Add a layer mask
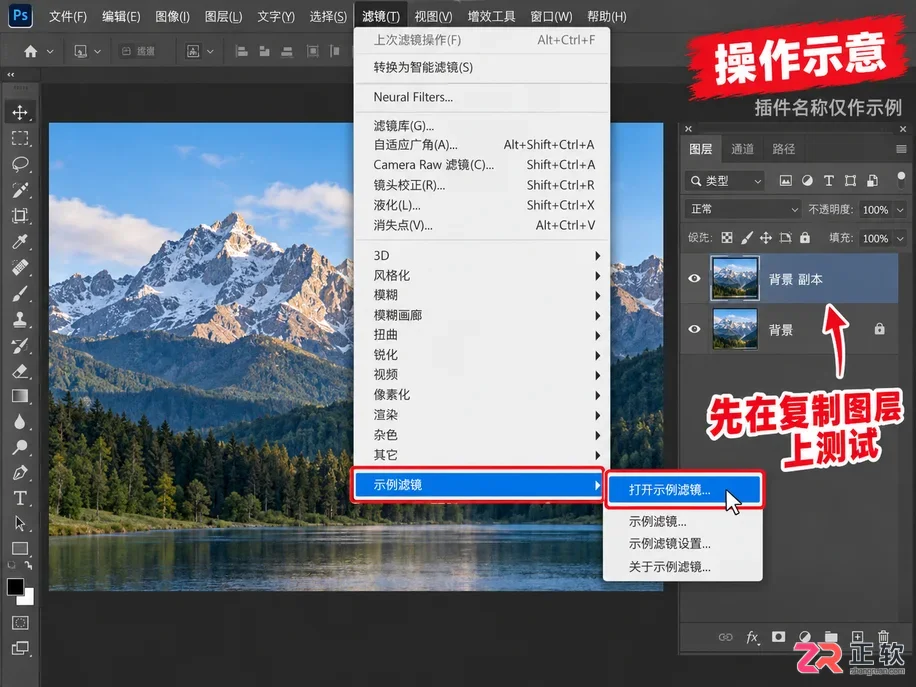Image resolution: width=916 pixels, height=687 pixels. click(x=778, y=637)
